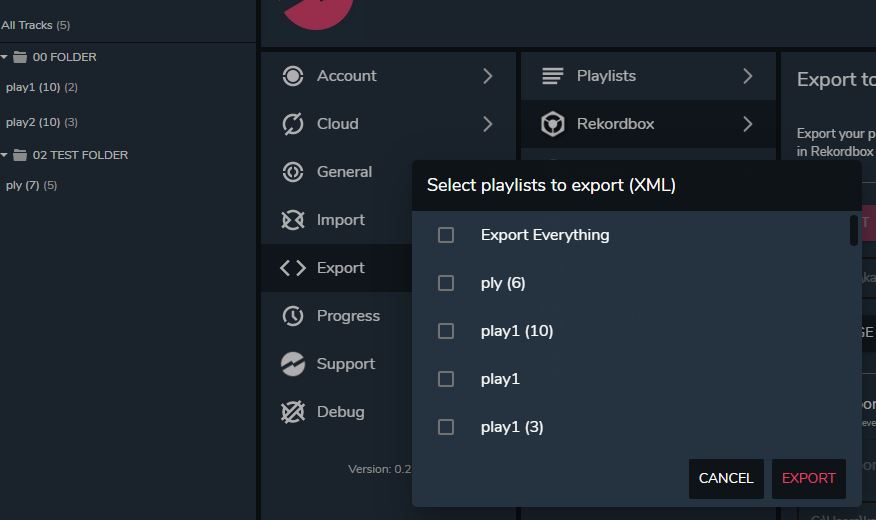Collapse the 00 FOLDER tree node
Screen dimensions: 876x520
(5, 57)
